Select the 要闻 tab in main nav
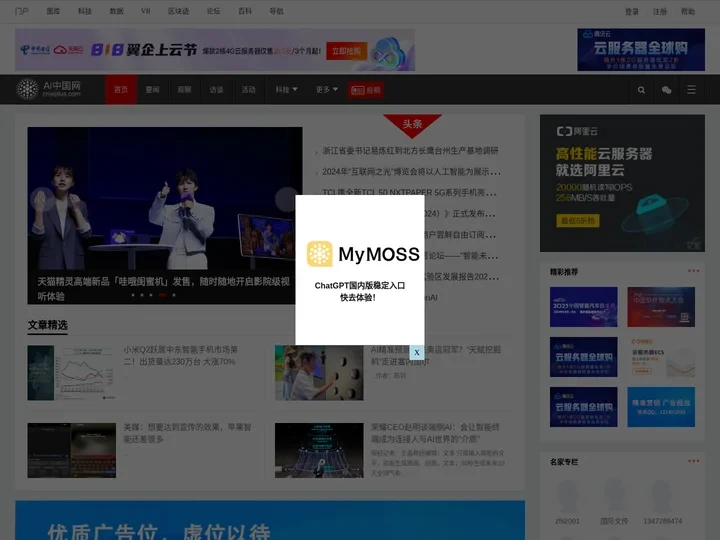The height and width of the screenshot is (540, 720). click(152, 90)
